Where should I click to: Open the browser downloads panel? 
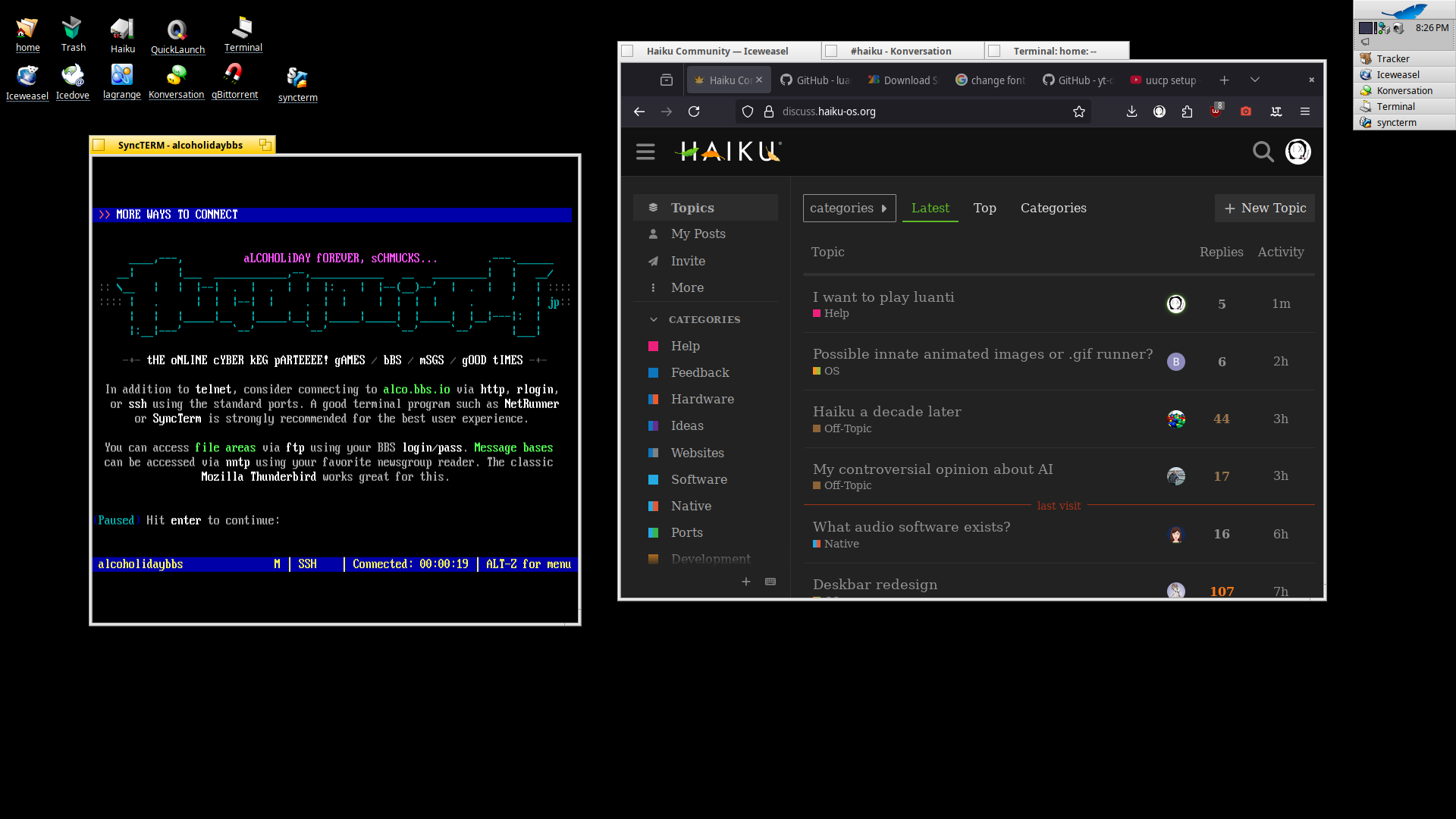[1131, 111]
